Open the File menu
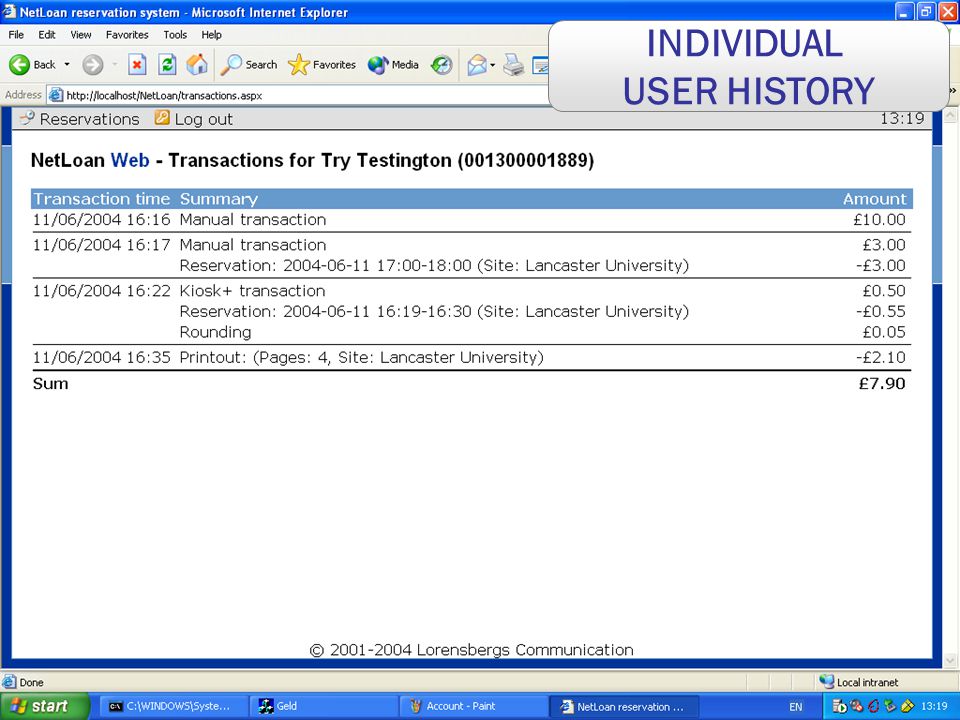 click(x=16, y=35)
